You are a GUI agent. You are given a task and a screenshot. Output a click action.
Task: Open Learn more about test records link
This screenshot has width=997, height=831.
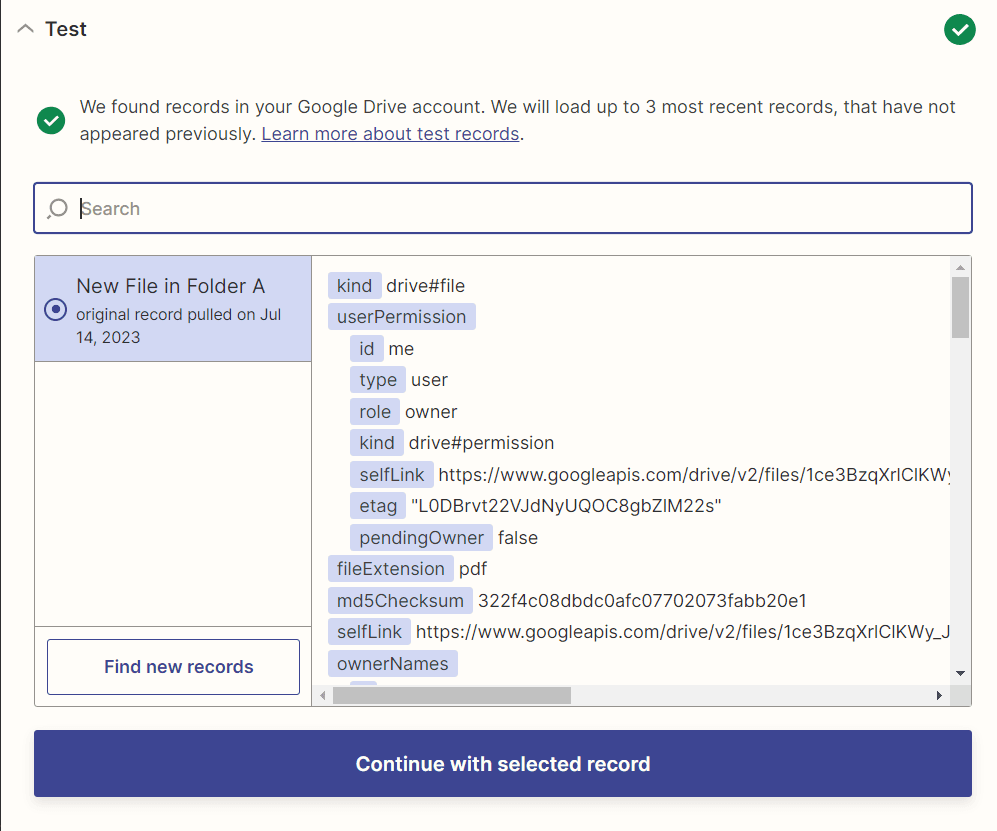point(390,134)
